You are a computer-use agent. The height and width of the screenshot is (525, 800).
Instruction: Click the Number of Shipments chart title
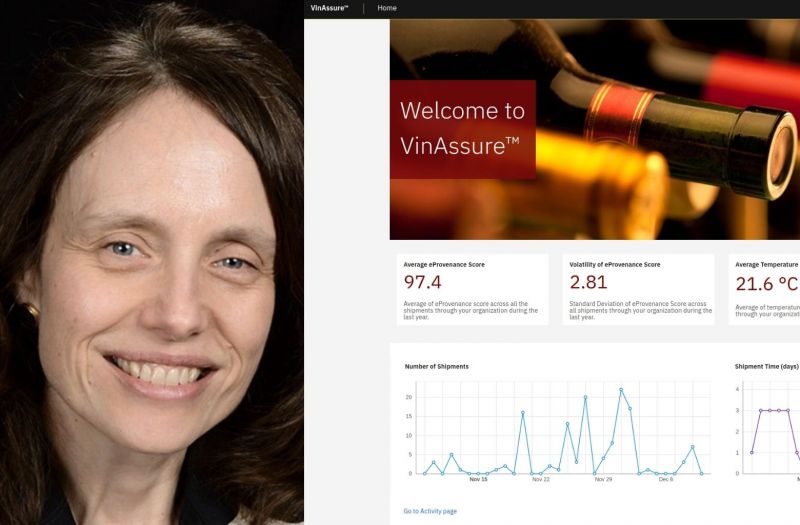[436, 366]
